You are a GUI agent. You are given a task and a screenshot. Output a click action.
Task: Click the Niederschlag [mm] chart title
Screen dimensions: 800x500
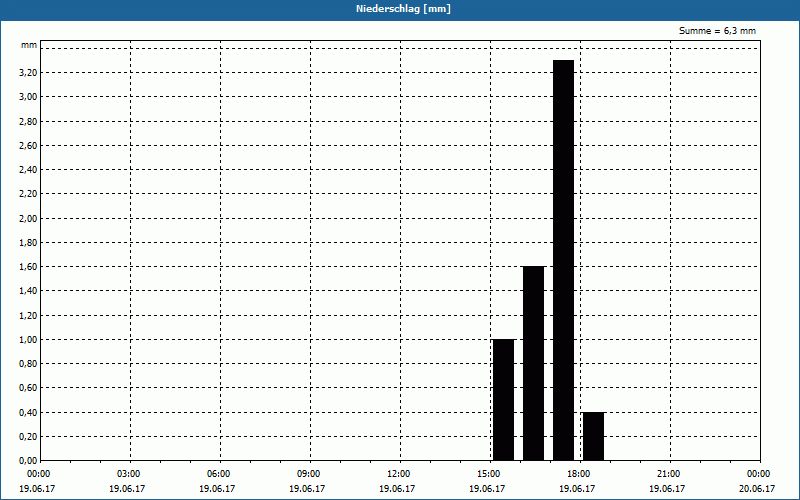(403, 9)
